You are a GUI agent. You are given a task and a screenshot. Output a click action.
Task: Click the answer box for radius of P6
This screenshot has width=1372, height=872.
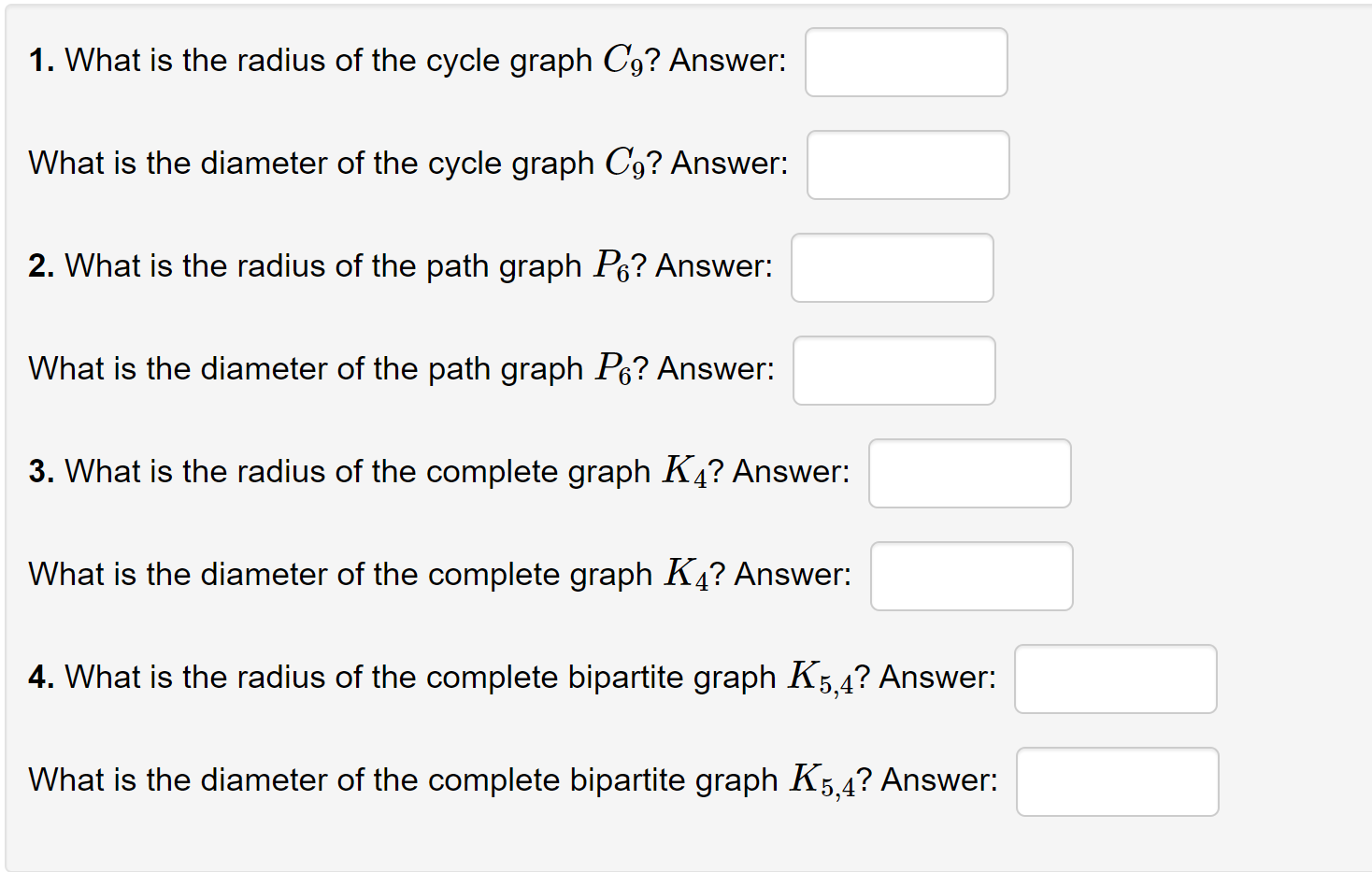click(x=892, y=267)
